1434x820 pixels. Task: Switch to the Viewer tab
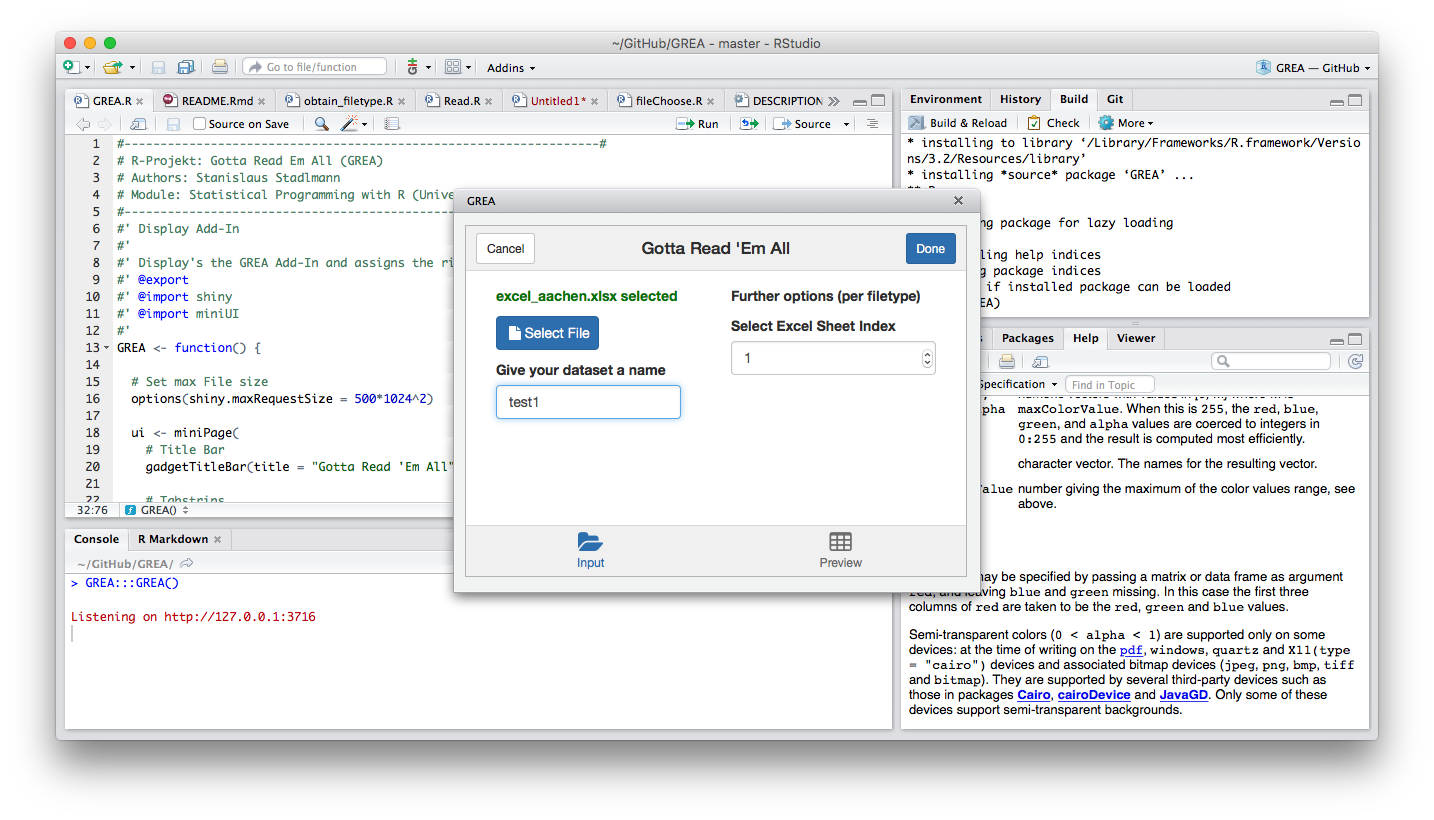click(x=1136, y=338)
